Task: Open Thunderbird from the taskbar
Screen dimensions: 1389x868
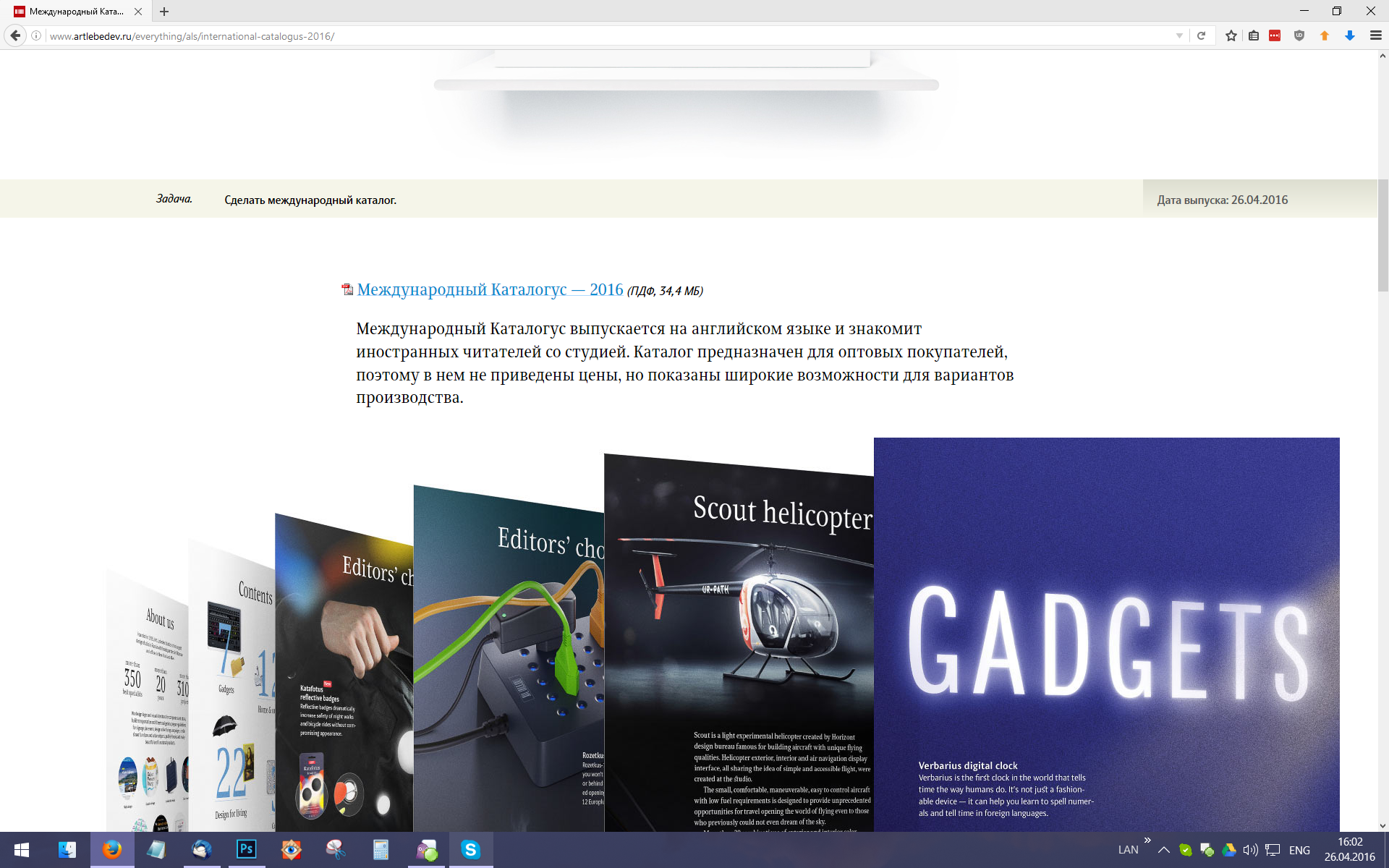Action: (x=202, y=850)
